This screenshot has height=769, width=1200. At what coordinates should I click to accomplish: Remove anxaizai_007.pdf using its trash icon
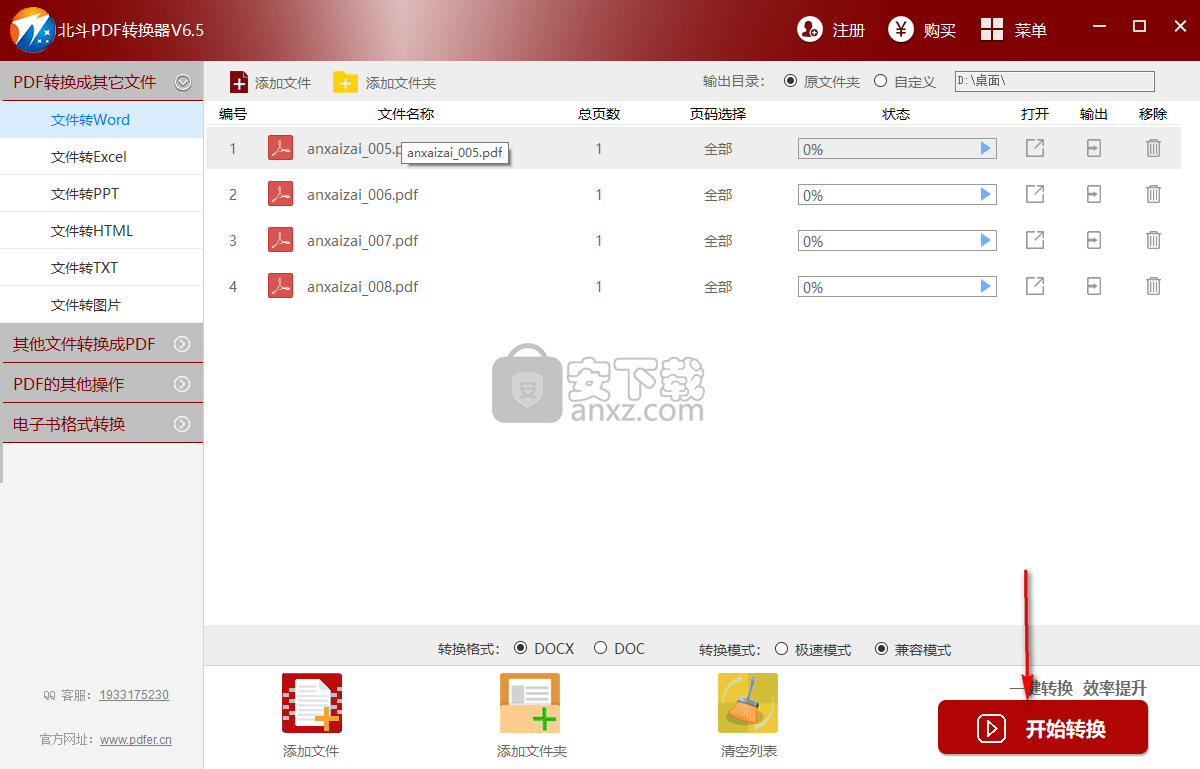[x=1153, y=240]
